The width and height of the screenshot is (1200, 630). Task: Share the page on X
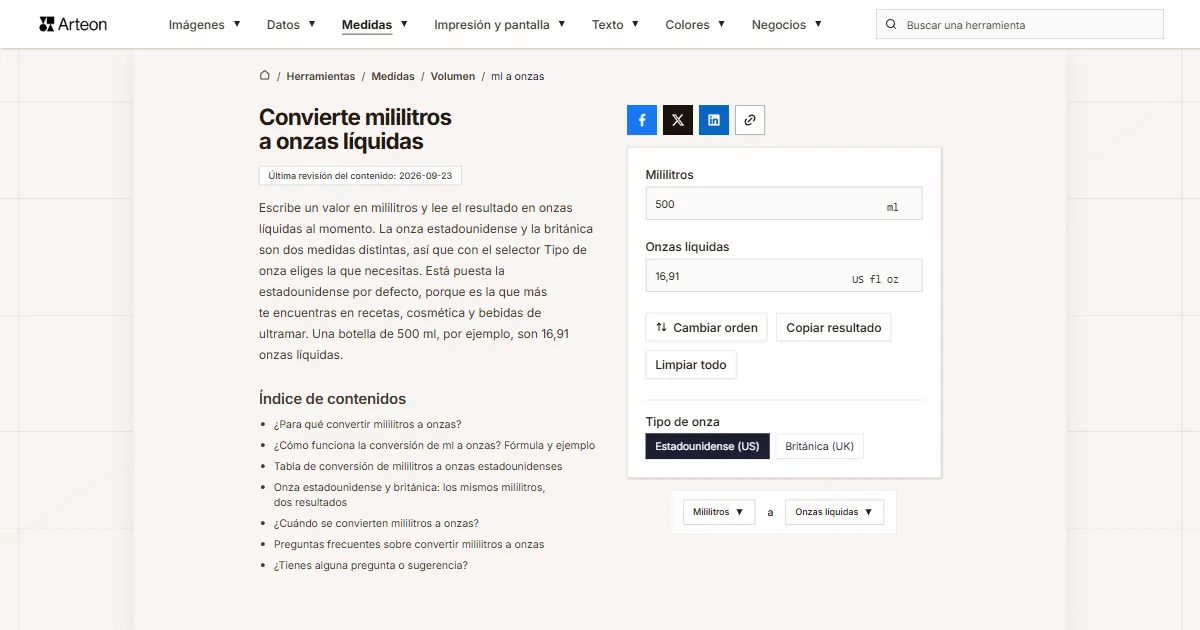[x=678, y=120]
